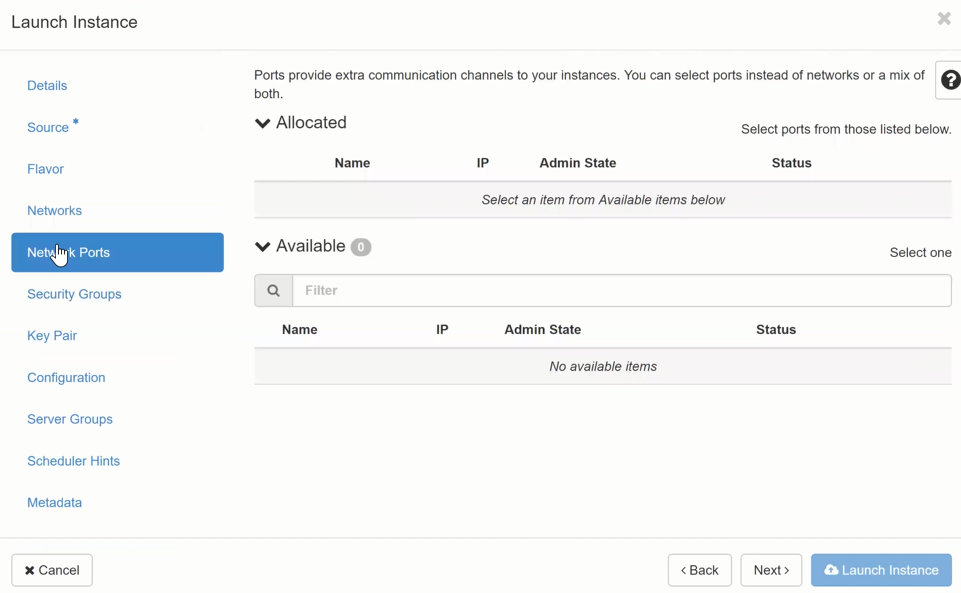Open the Details step
961x593 pixels.
coord(47,86)
